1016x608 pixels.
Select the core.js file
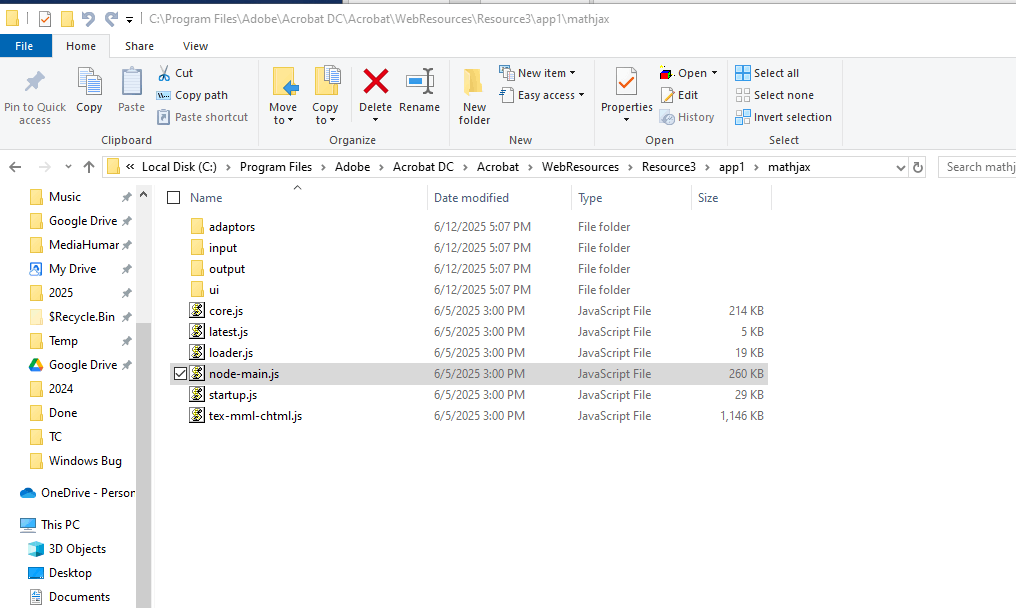226,311
